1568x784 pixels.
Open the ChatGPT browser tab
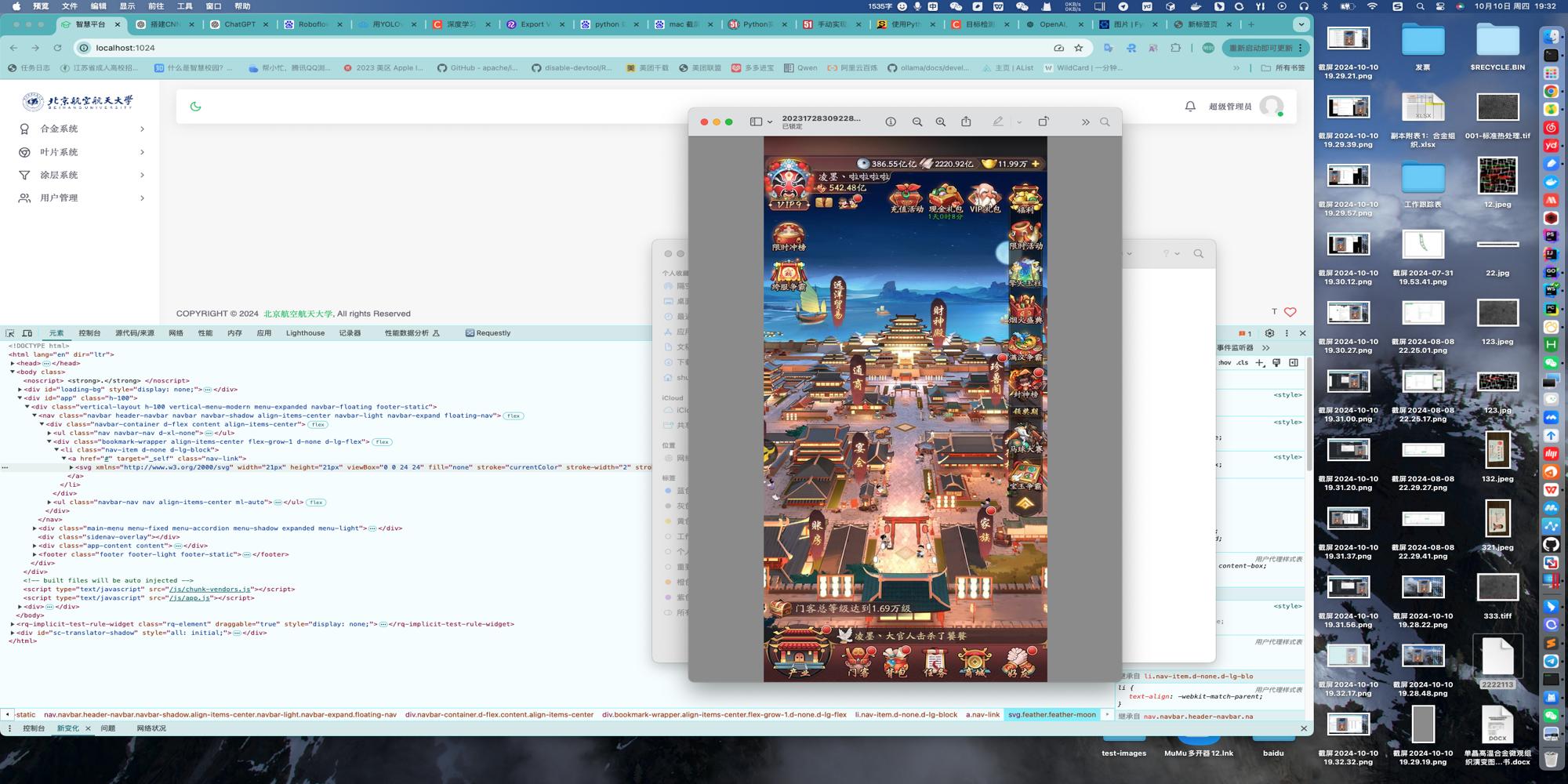coord(239,24)
